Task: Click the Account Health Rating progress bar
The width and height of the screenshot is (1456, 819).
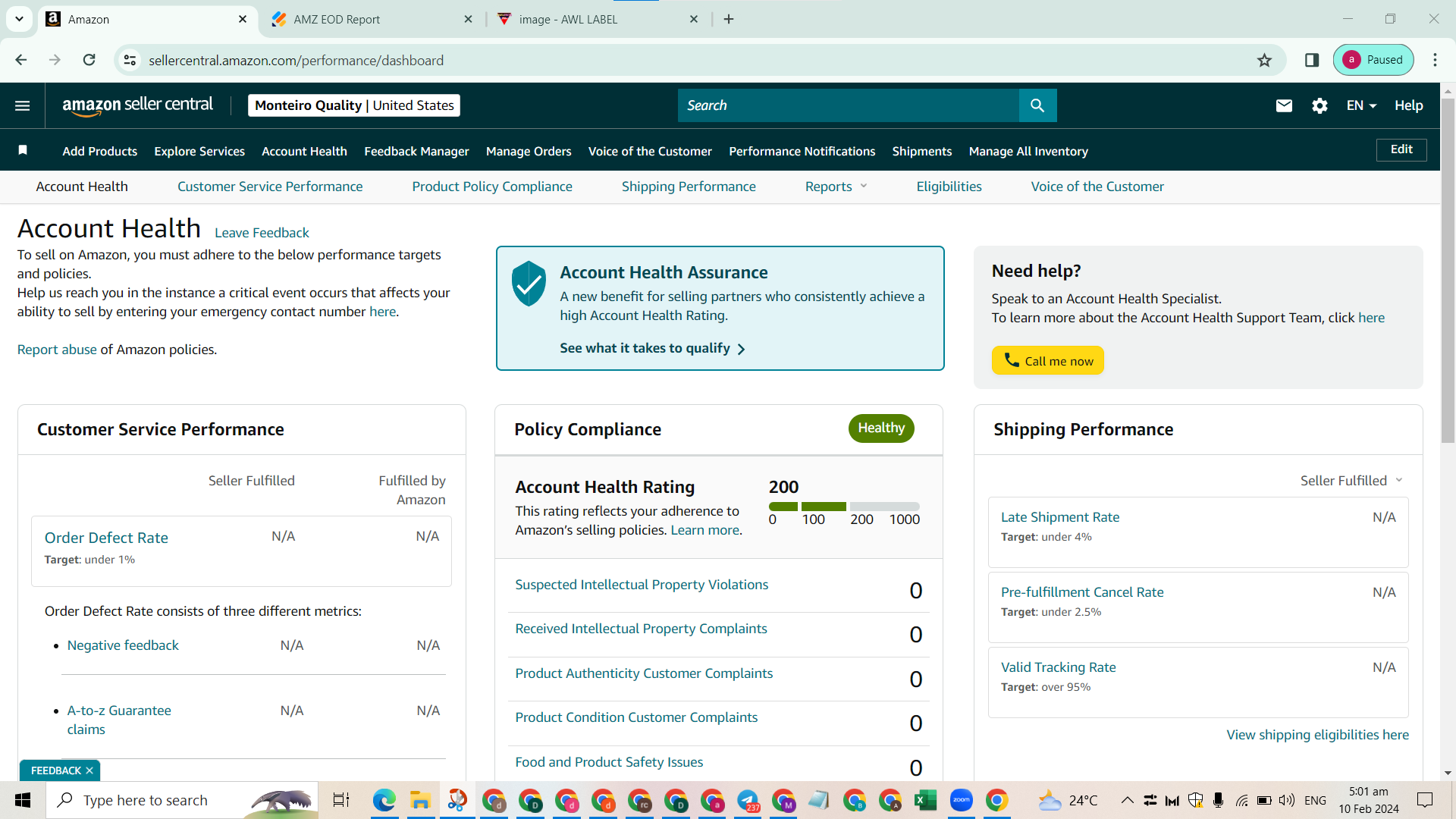Action: tap(844, 507)
